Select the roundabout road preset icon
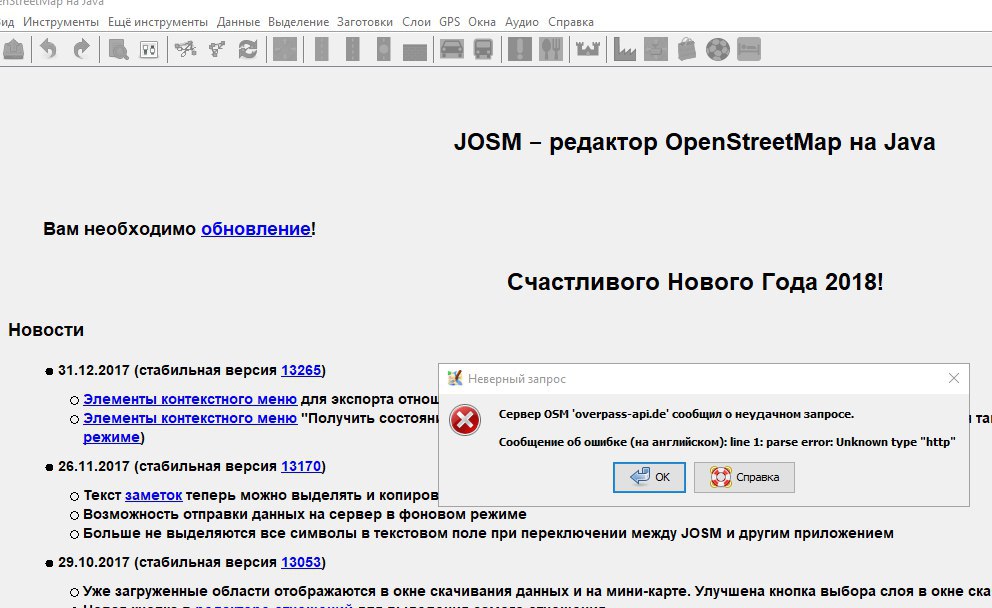Image resolution: width=992 pixels, height=608 pixels. (x=383, y=49)
